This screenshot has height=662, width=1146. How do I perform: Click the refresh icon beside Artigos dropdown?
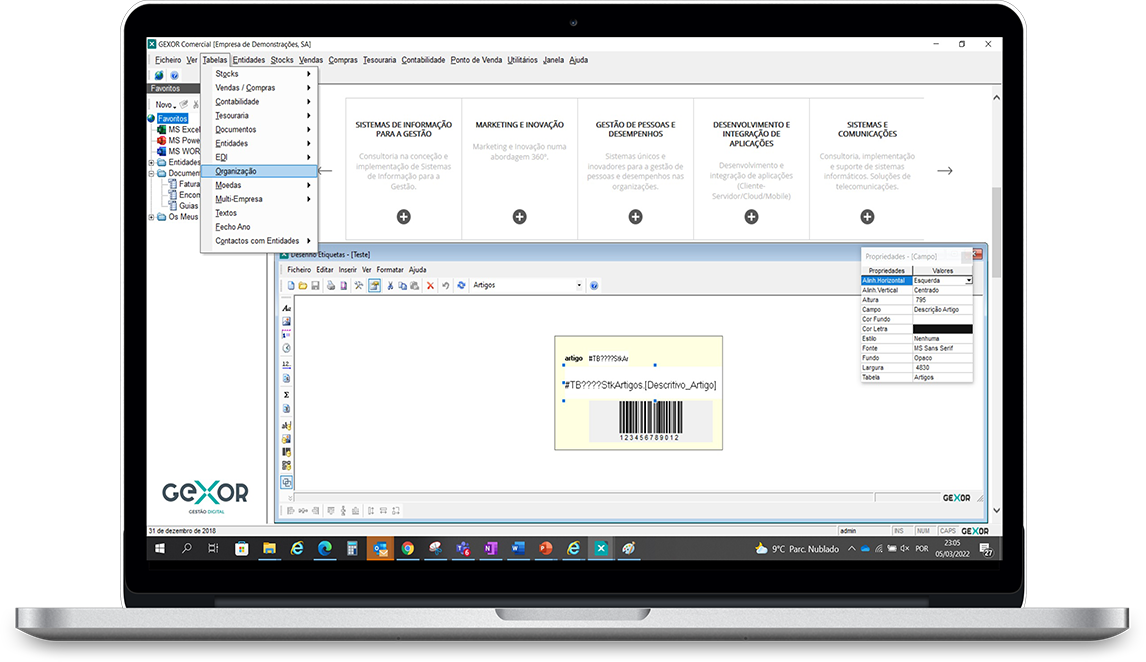click(461, 285)
